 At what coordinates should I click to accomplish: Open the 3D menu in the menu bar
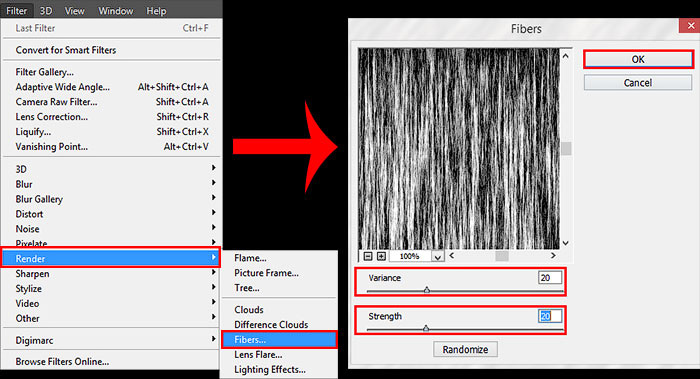coord(46,11)
